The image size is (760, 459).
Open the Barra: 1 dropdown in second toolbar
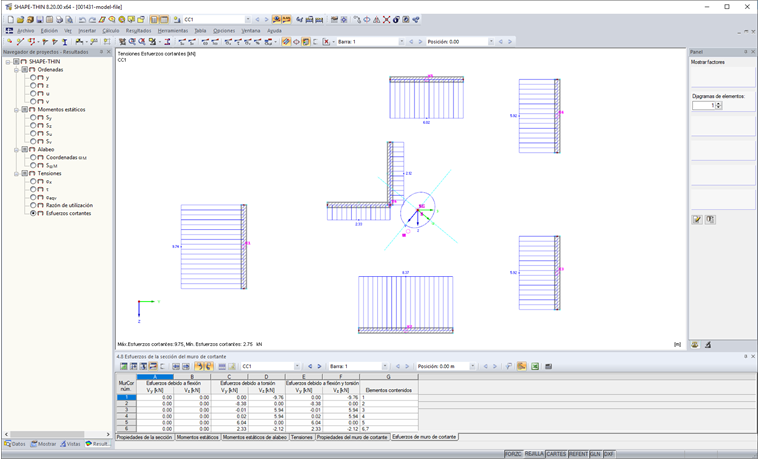[x=401, y=42]
